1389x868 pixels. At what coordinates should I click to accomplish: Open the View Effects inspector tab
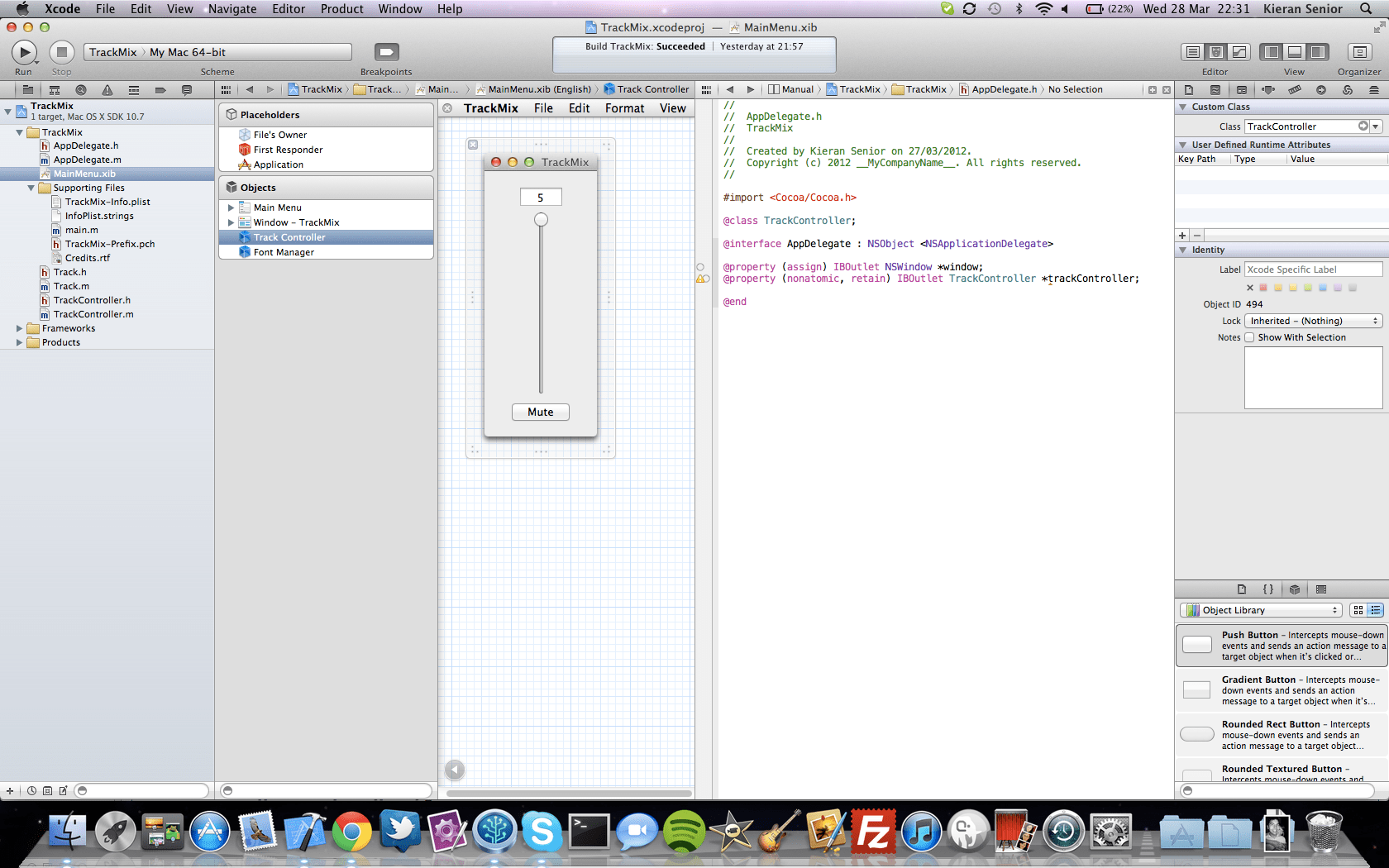tap(1374, 89)
